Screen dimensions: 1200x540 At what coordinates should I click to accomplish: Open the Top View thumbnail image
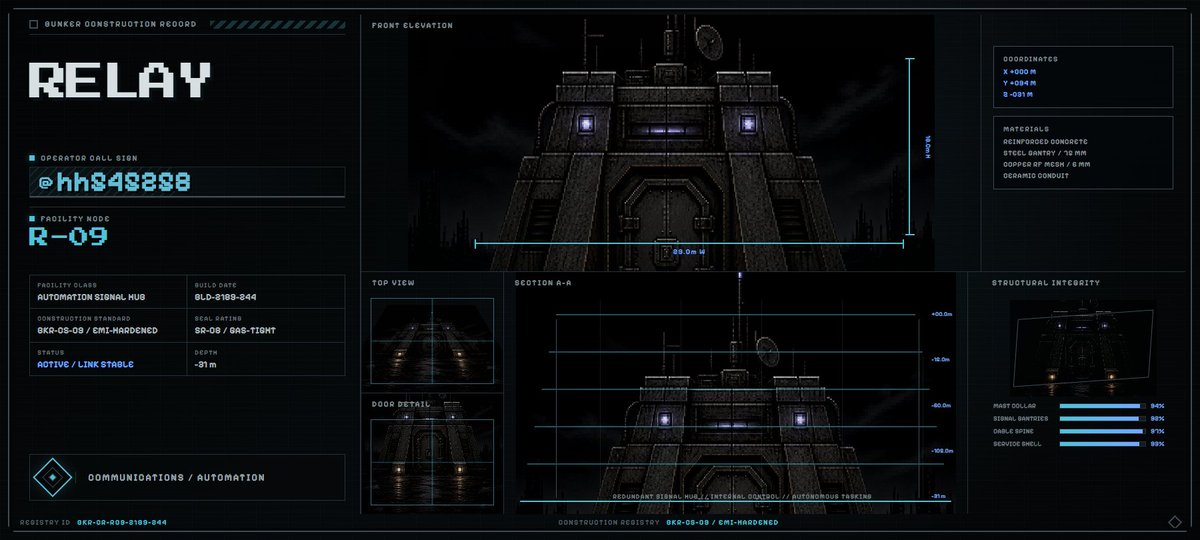[x=431, y=340]
